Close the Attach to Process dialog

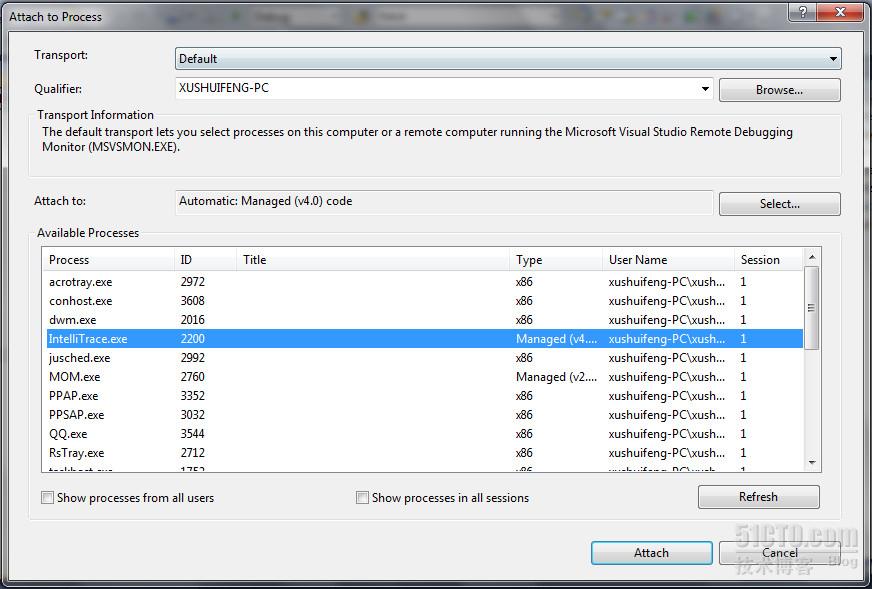point(840,12)
